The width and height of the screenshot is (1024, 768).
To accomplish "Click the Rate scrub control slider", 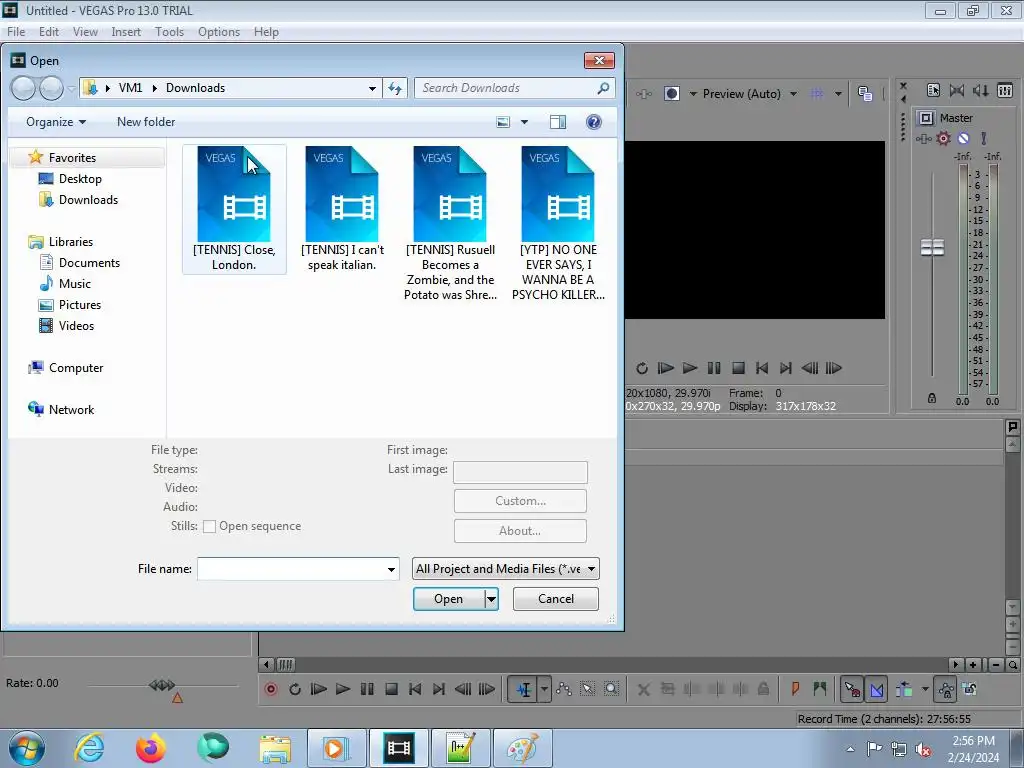I will click(162, 685).
